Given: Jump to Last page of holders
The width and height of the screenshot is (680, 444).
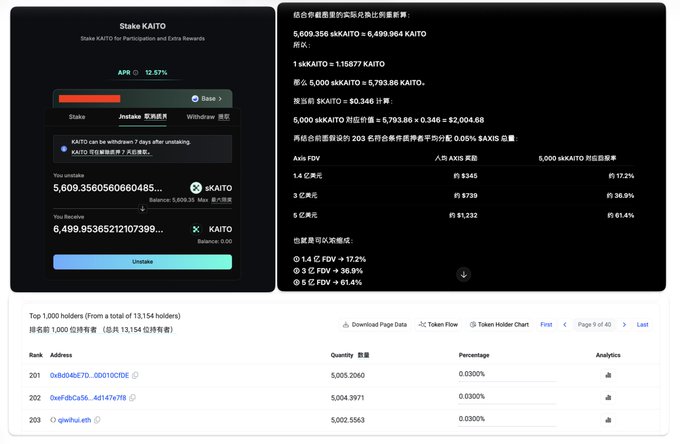Looking at the screenshot, I should tap(642, 324).
